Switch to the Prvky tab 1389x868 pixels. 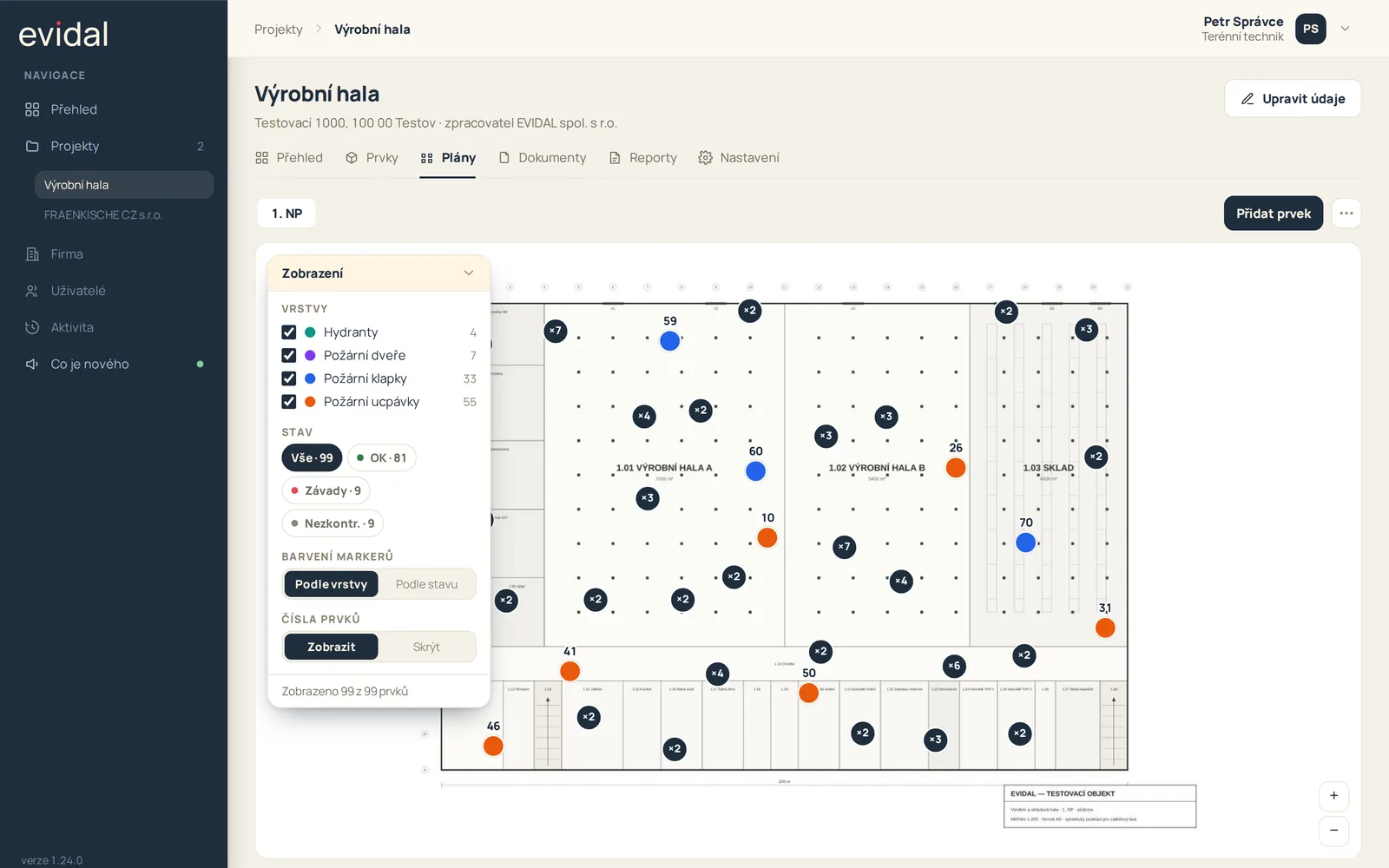point(372,158)
